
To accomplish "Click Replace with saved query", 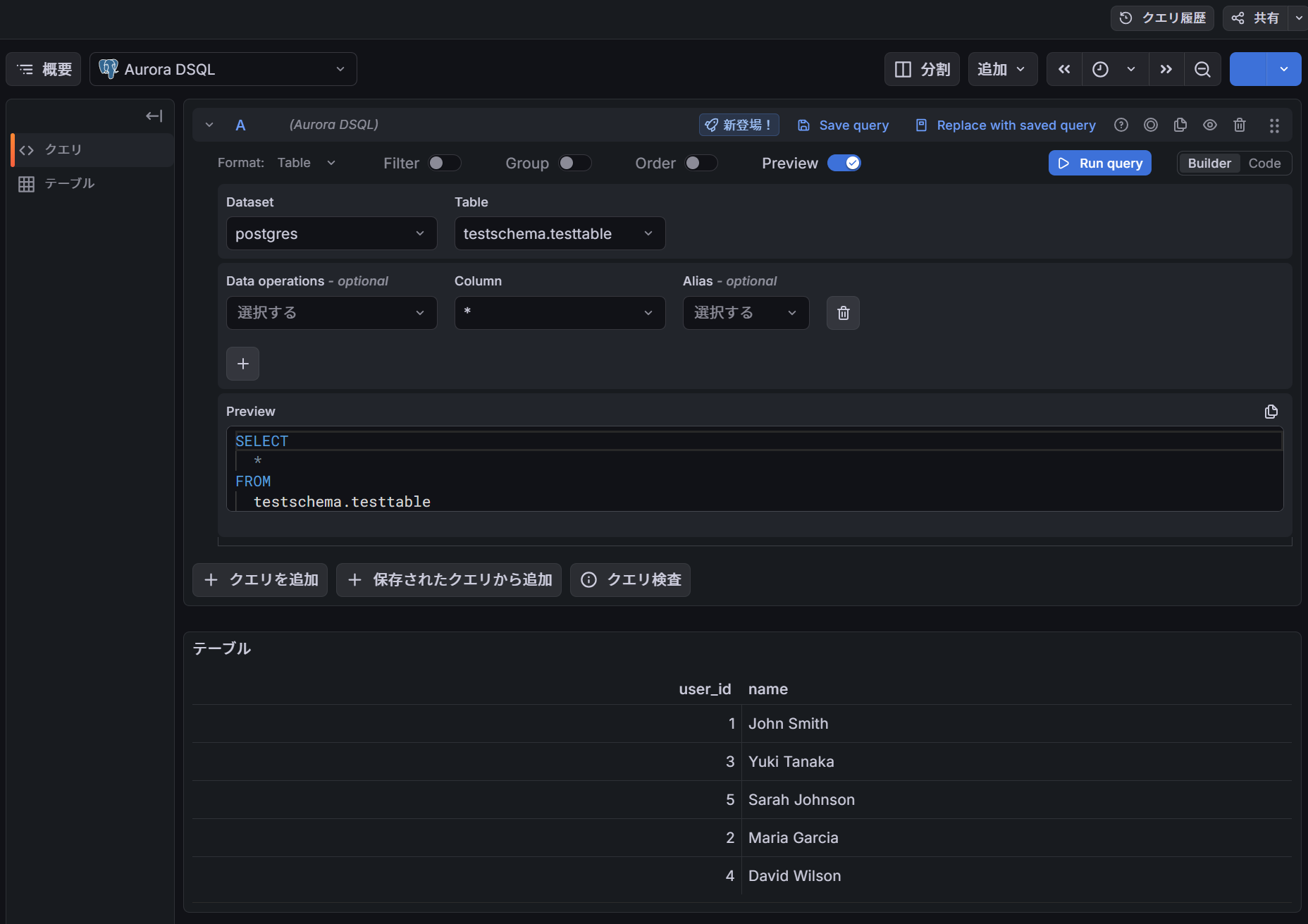I will (1005, 125).
